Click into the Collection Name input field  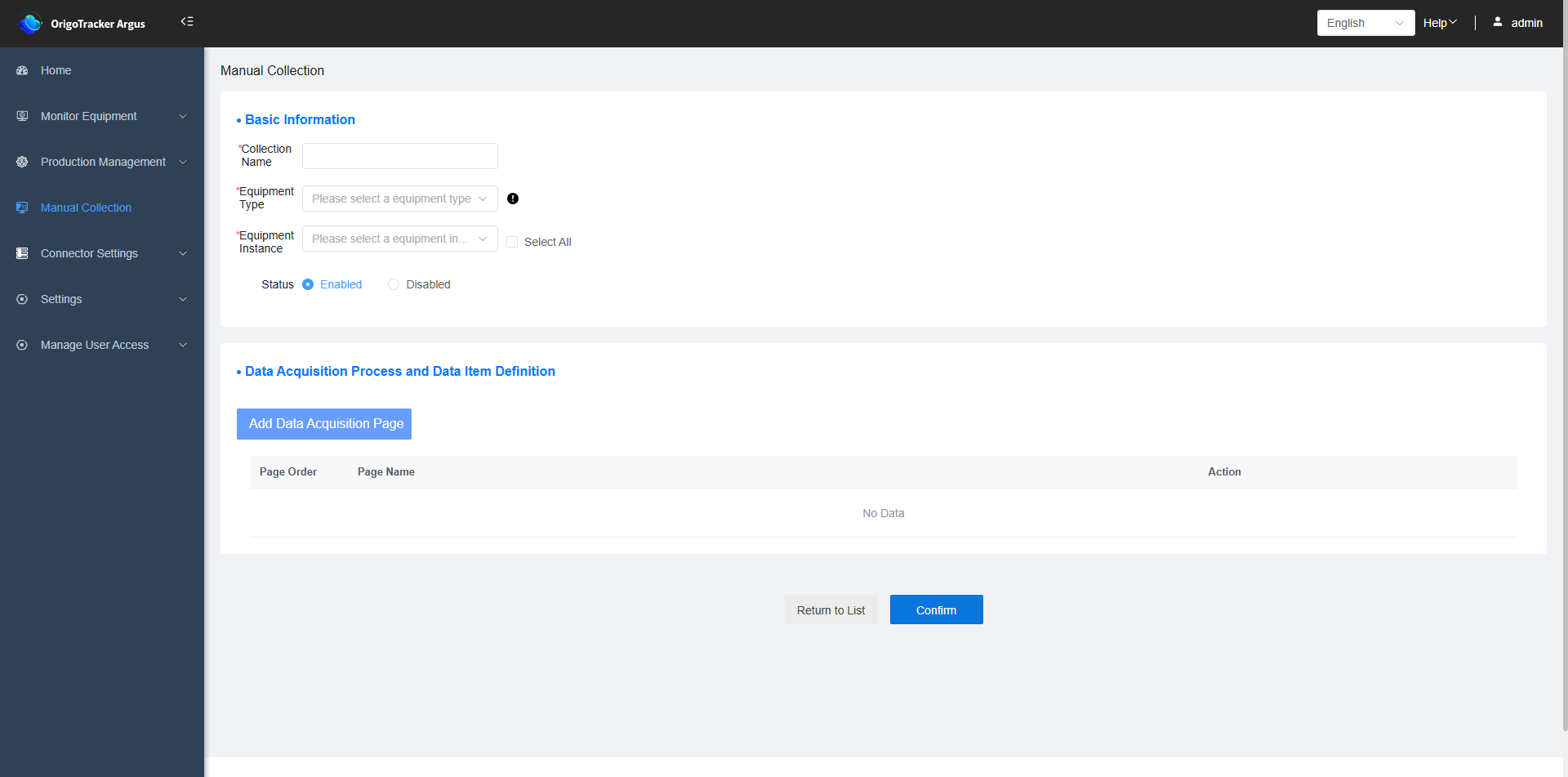(399, 156)
